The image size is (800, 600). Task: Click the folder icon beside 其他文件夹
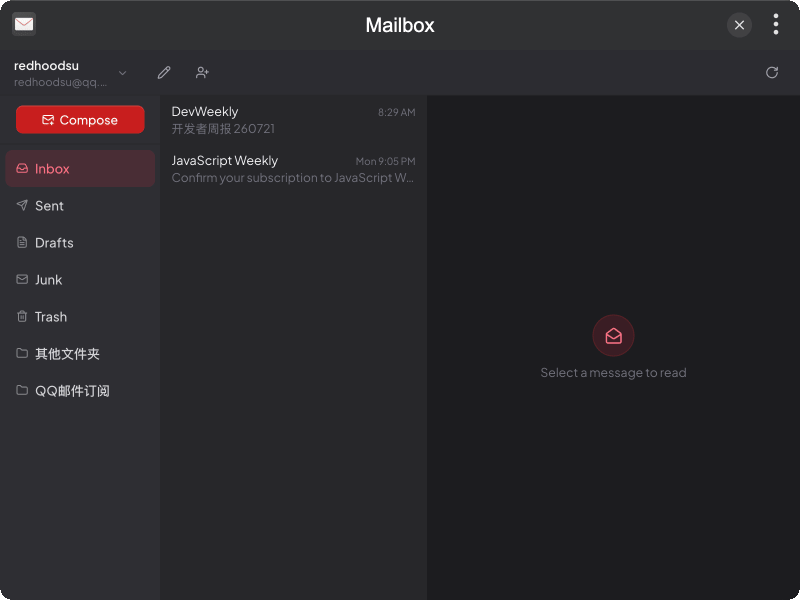tap(22, 353)
